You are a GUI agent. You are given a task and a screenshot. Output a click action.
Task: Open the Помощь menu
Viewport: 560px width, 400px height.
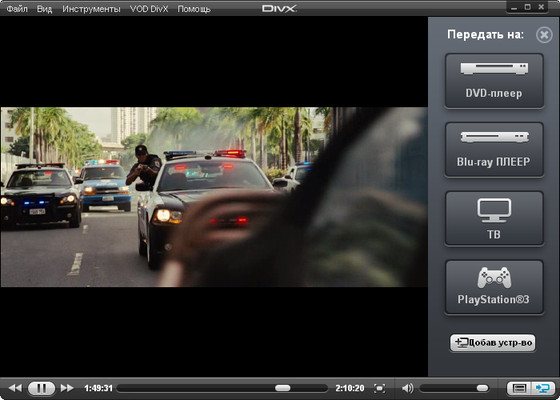click(194, 9)
